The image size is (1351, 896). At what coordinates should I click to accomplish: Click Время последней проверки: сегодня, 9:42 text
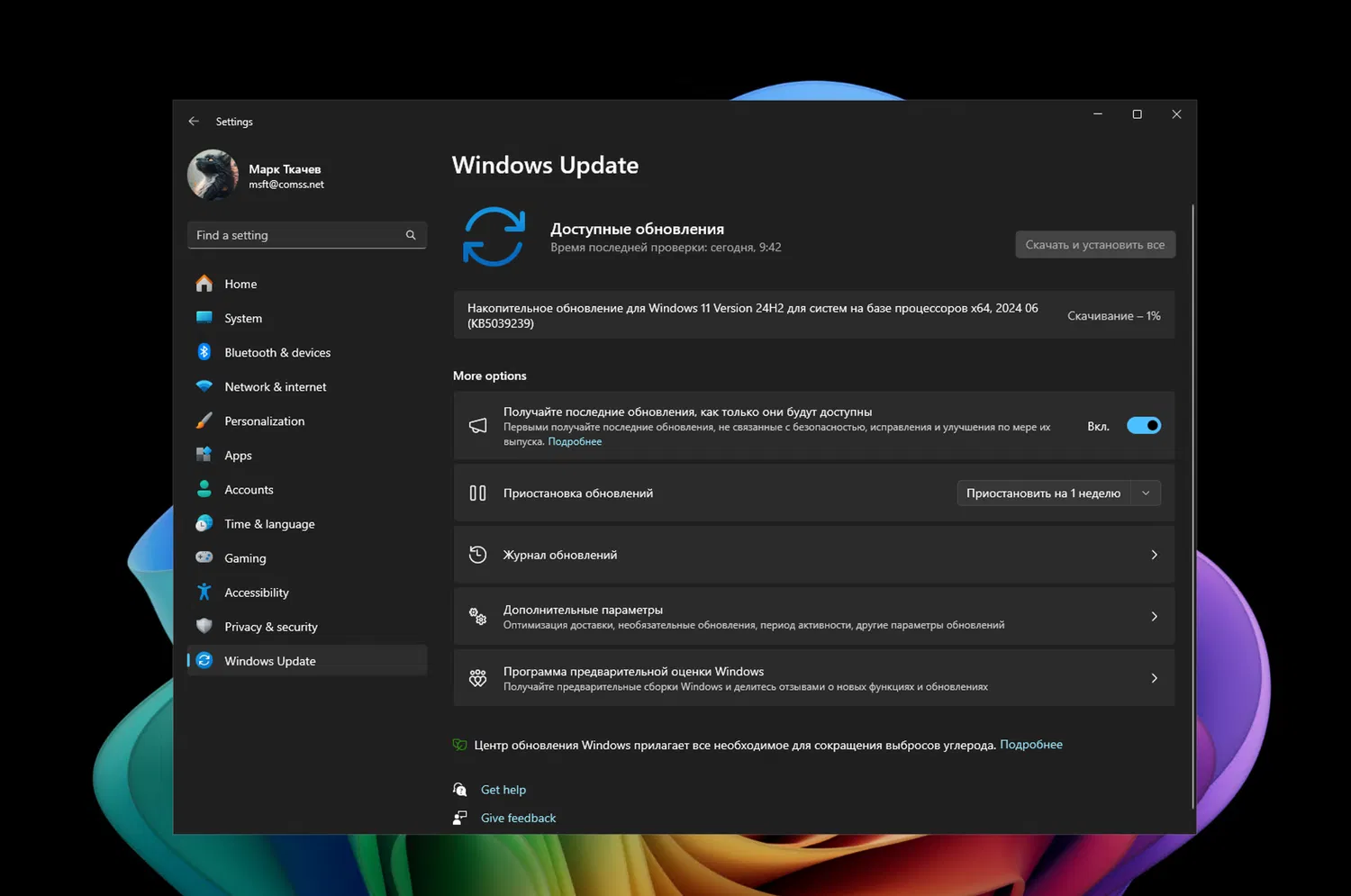pyautogui.click(x=666, y=248)
